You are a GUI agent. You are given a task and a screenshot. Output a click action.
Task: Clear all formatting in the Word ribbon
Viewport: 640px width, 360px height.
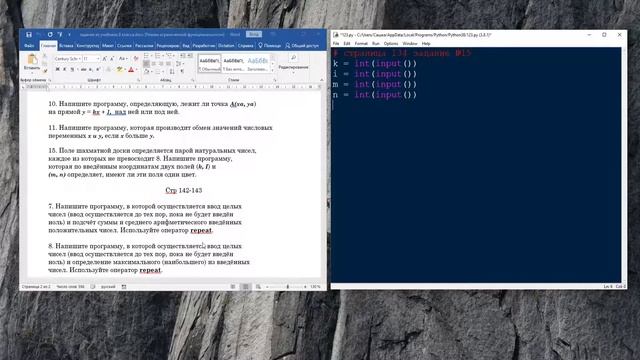136,59
